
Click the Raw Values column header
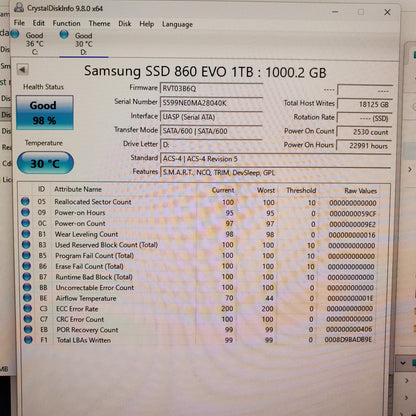click(360, 191)
